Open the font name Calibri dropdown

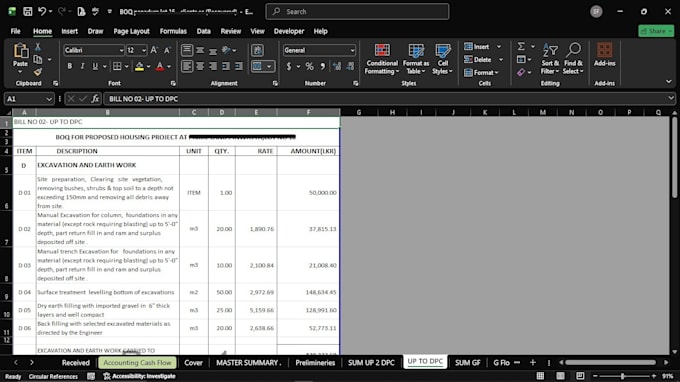coord(121,50)
